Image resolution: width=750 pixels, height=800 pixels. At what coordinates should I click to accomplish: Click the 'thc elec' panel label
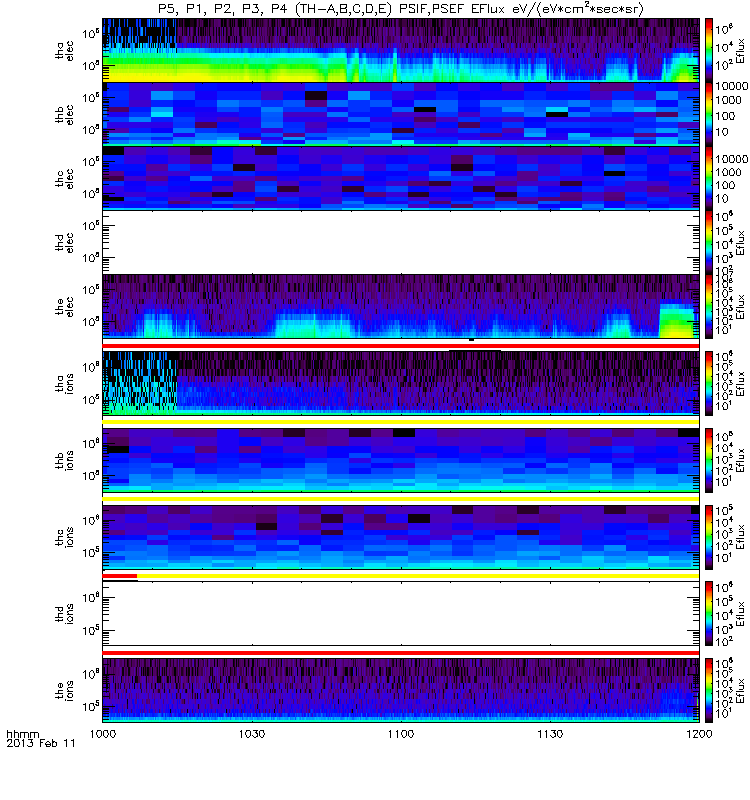[64, 179]
